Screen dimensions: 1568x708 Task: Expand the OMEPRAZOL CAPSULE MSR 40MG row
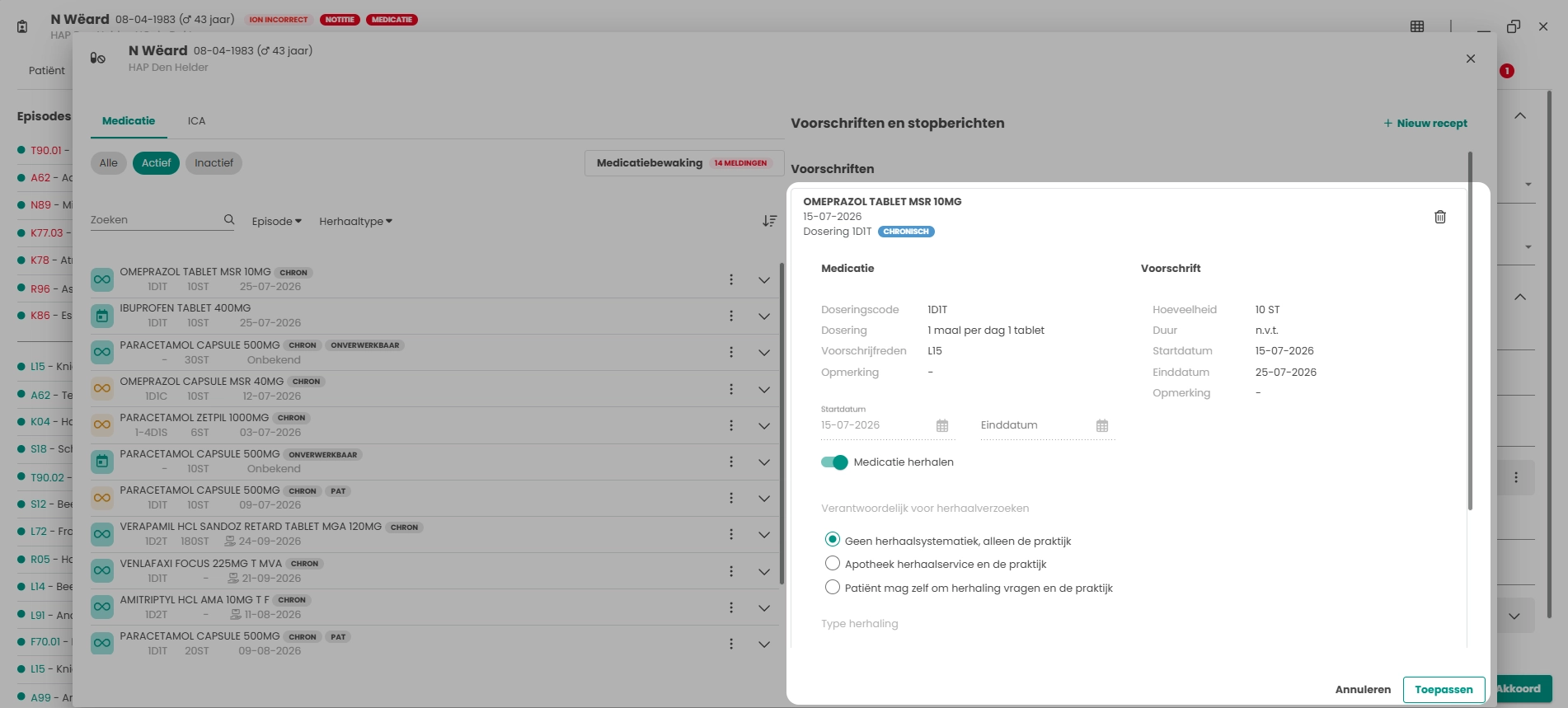[x=764, y=389]
